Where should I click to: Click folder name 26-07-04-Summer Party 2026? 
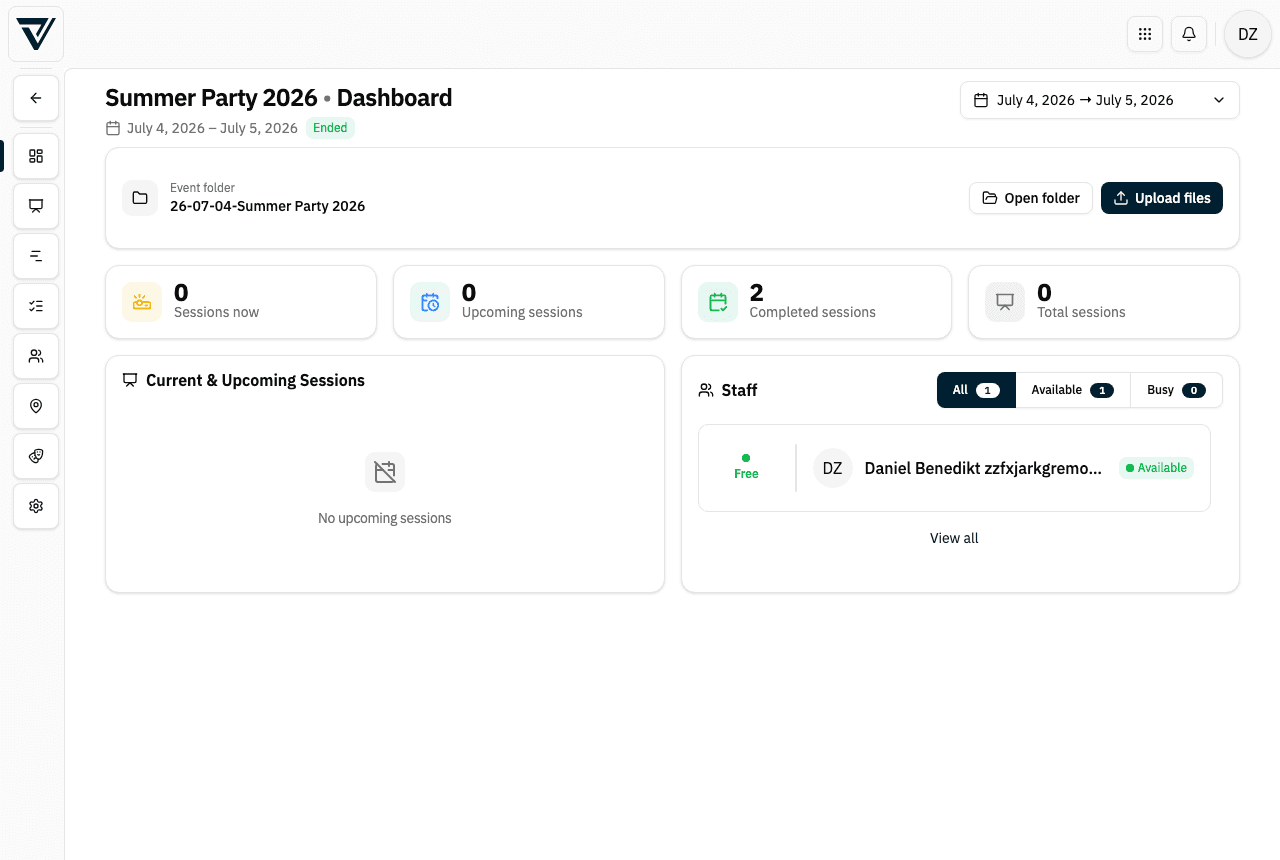coord(267,206)
